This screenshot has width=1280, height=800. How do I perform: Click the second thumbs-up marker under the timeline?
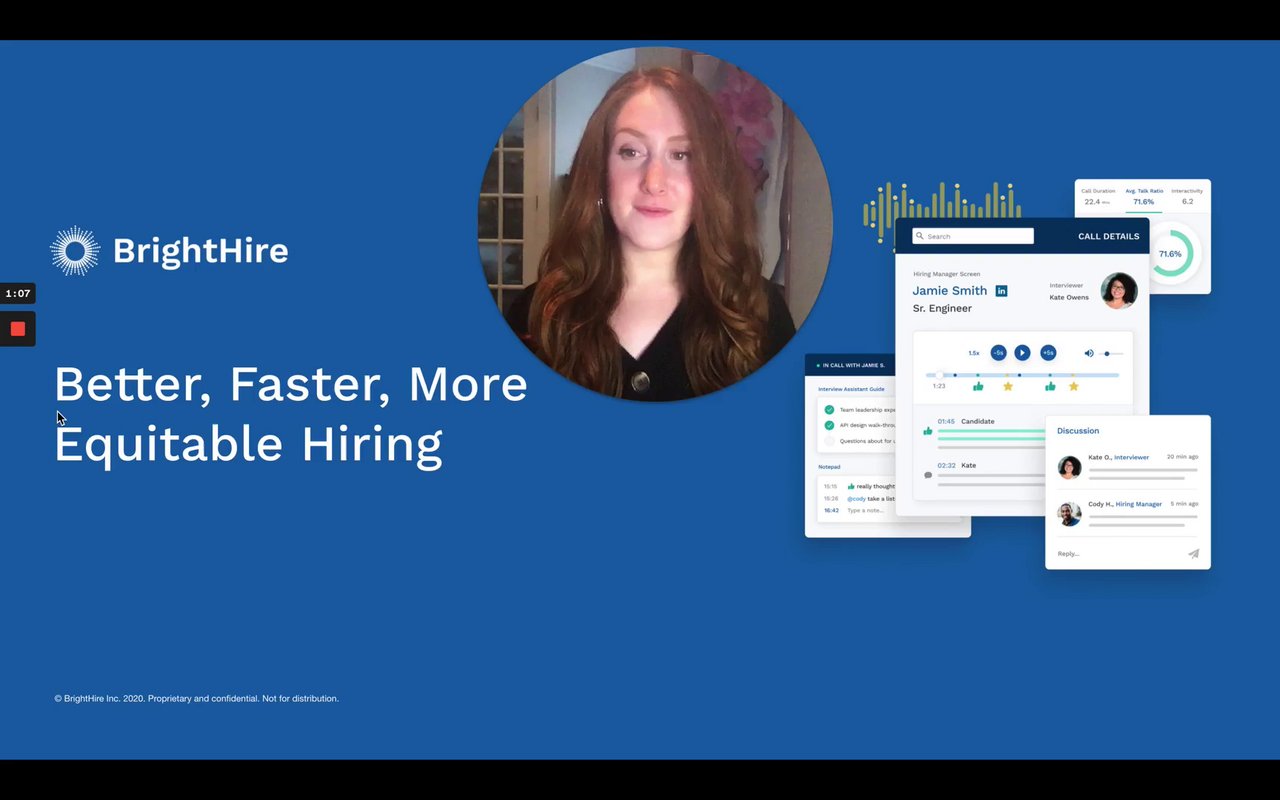1050,386
